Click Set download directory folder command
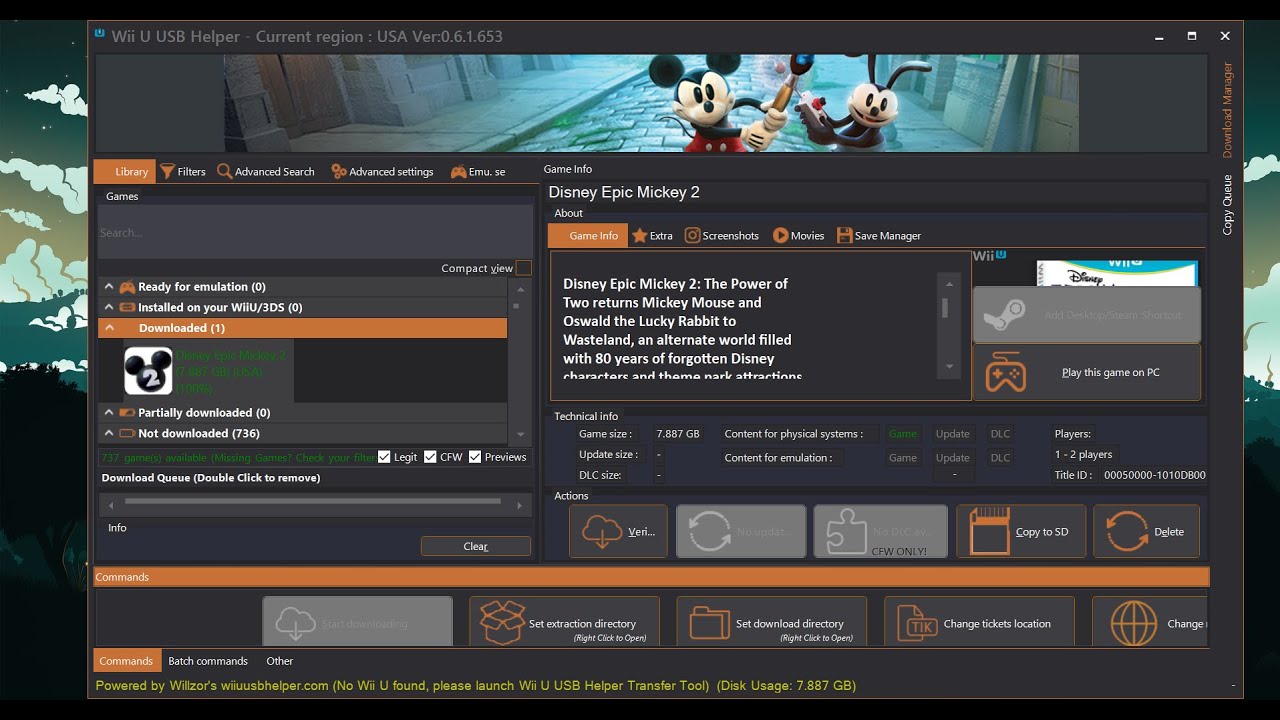Image resolution: width=1280 pixels, height=720 pixels. pos(771,622)
